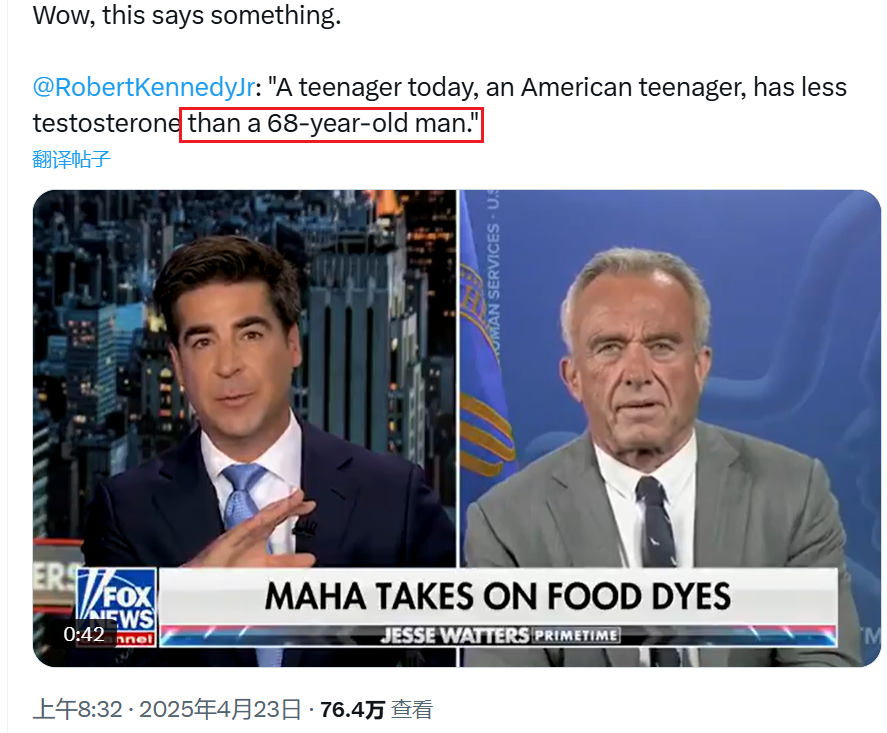Click the 翻译帖子 translate link

coord(71,159)
